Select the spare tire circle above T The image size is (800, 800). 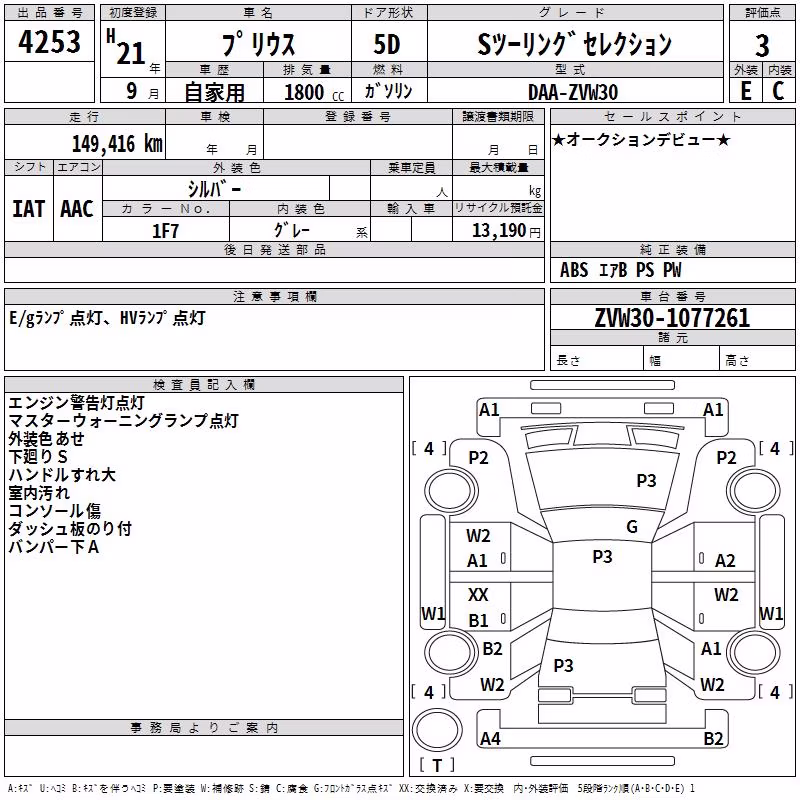pyautogui.click(x=437, y=729)
